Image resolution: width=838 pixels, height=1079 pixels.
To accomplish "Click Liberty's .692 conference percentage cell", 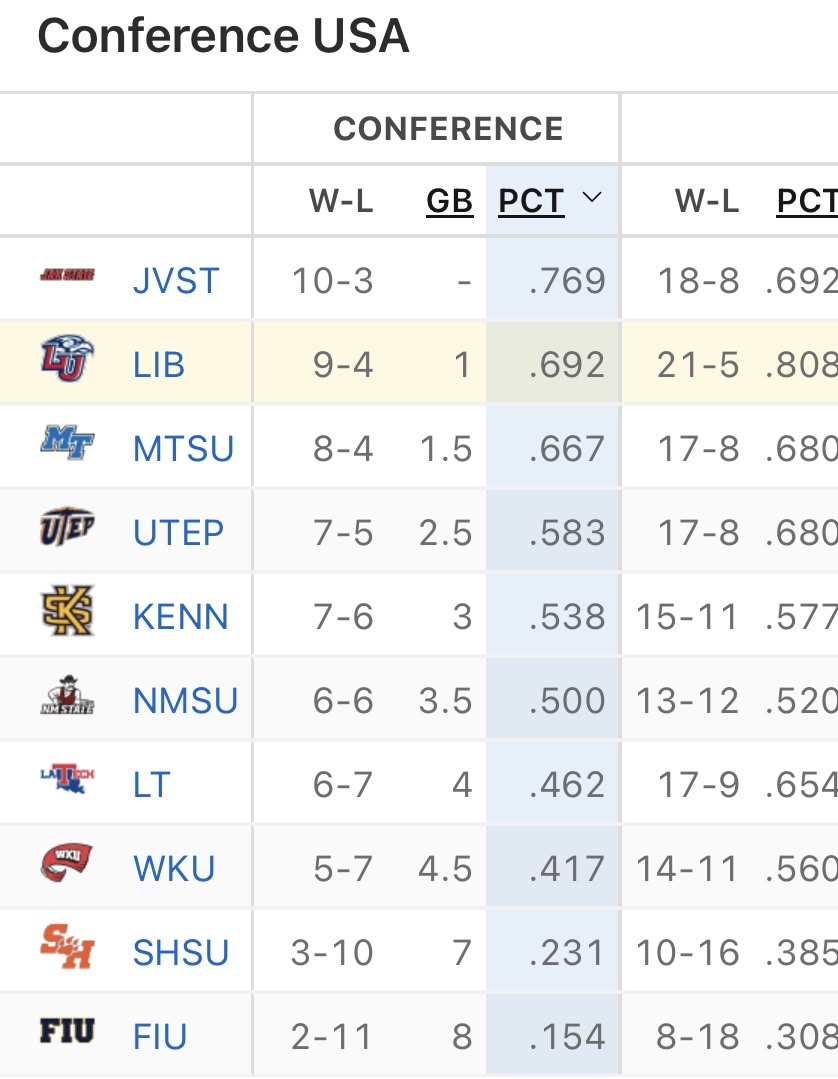I will (x=568, y=365).
